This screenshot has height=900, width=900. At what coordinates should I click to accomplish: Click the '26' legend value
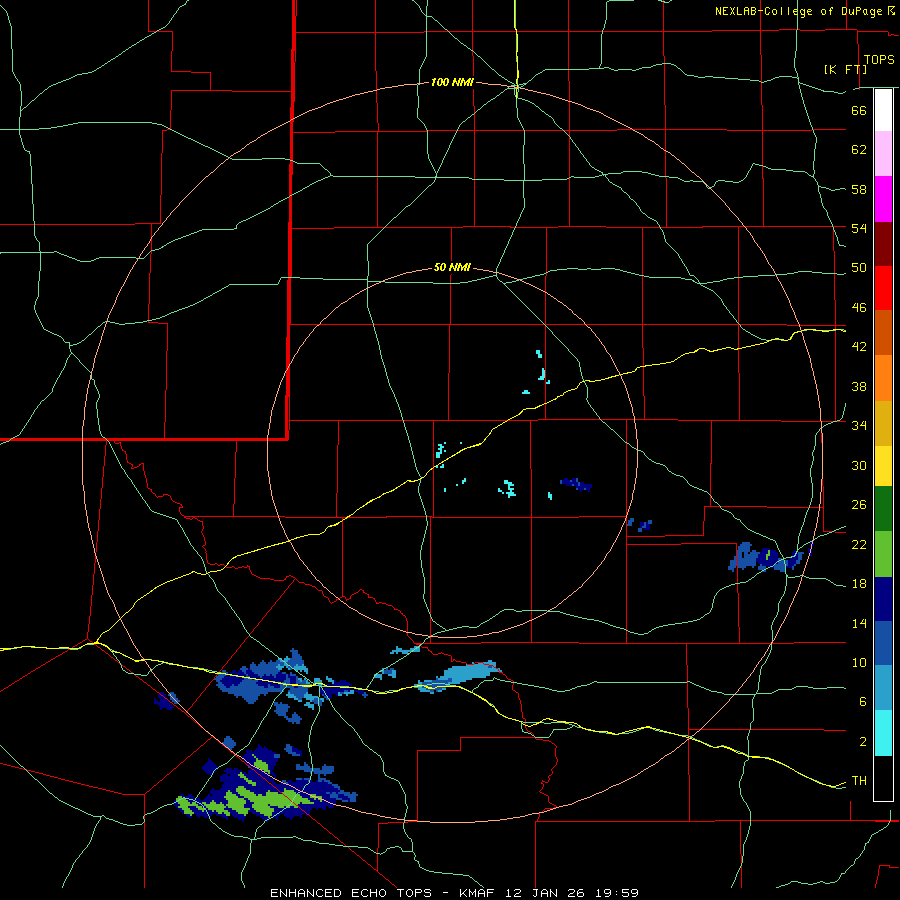[x=859, y=505]
